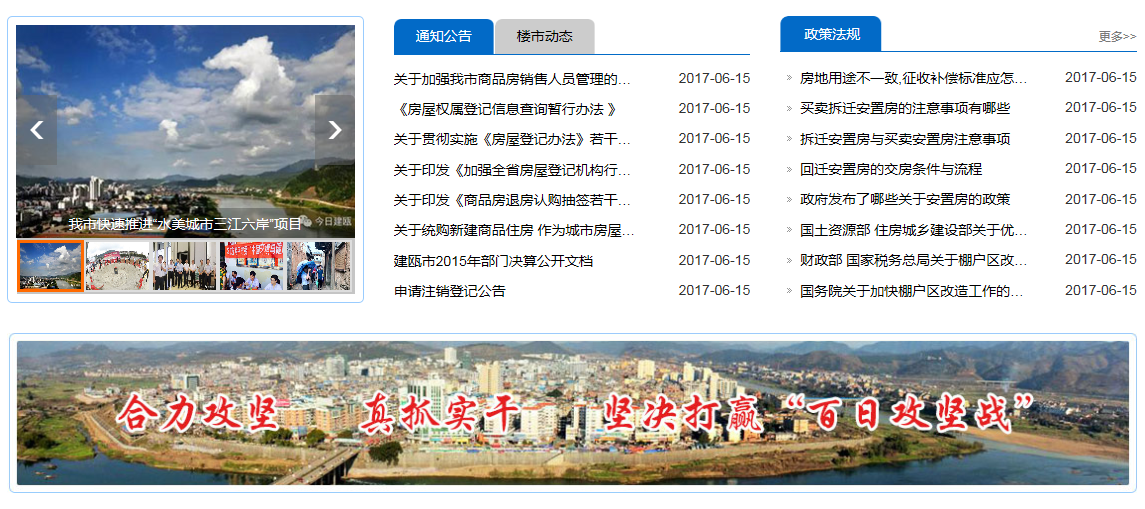Select the thumbnail with red banner meeting
This screenshot has width=1145, height=509.
(x=251, y=266)
